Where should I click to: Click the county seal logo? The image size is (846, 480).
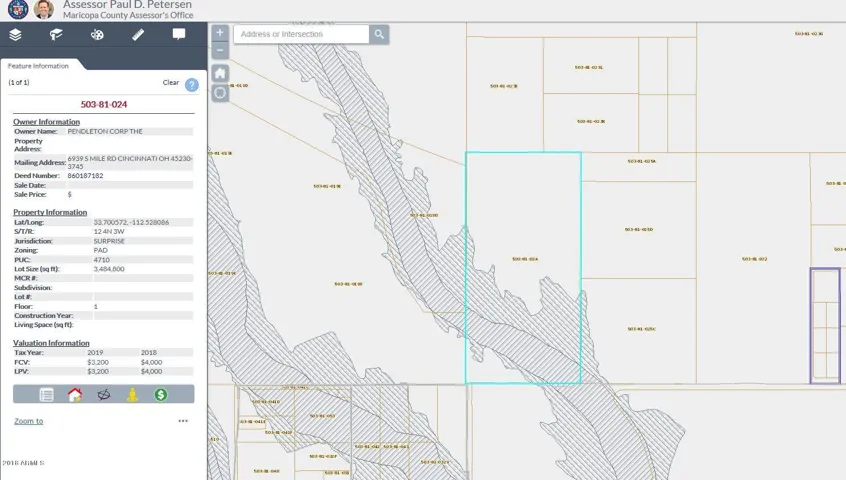tap(18, 9)
